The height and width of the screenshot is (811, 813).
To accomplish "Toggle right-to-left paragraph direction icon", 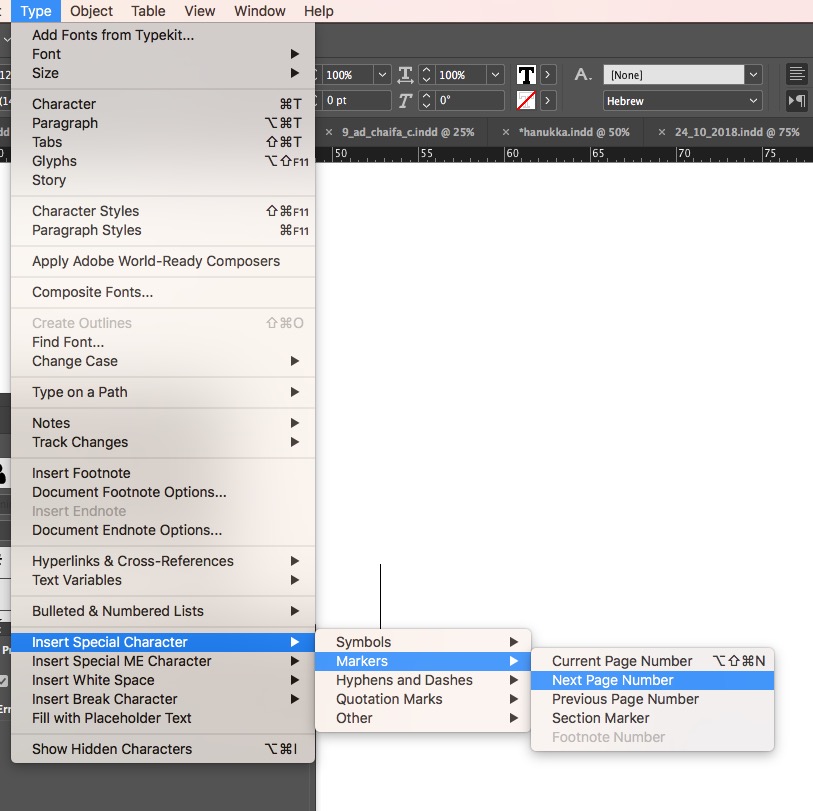I will click(x=796, y=100).
